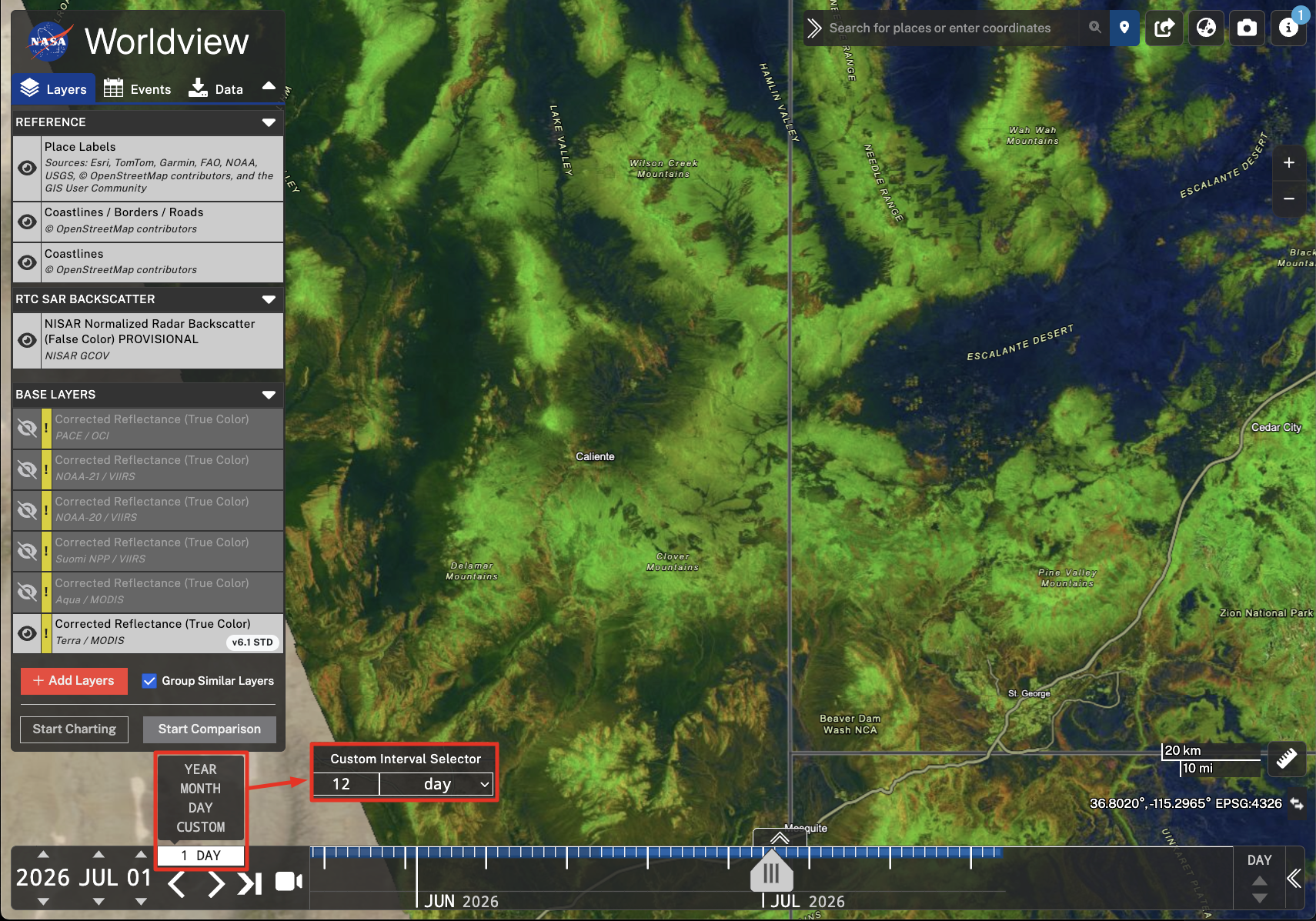Hide the Coastlines / Borders / Roads layer
Viewport: 1316px width, 921px height.
click(x=27, y=222)
